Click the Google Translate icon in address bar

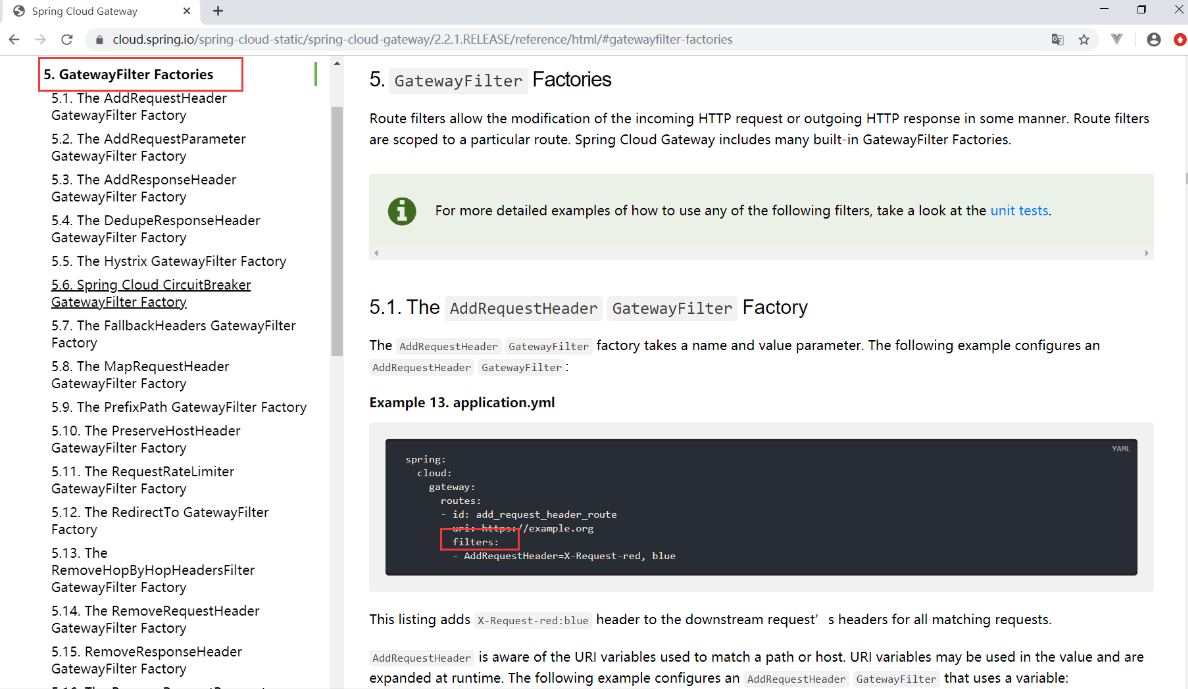(1057, 40)
